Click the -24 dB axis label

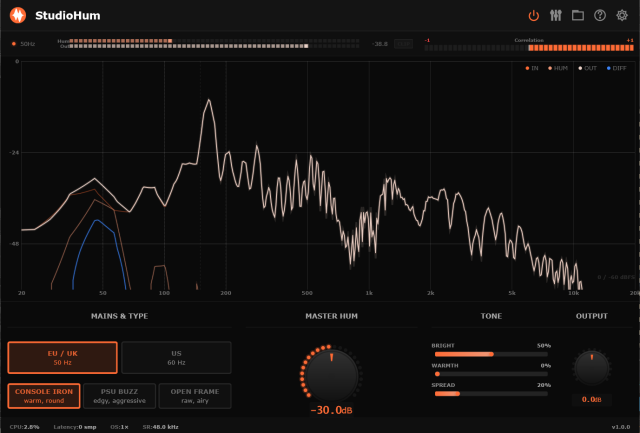(x=13, y=153)
